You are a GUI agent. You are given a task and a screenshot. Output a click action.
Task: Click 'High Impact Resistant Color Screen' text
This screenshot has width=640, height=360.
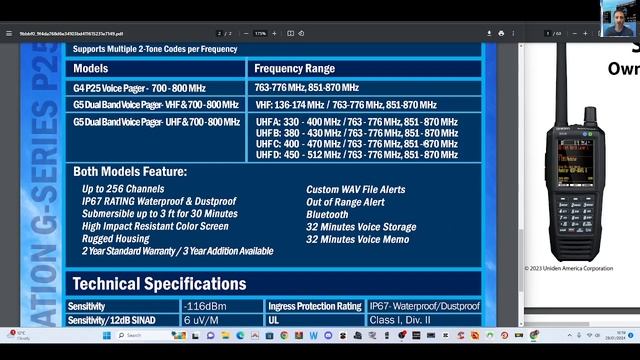coord(155,226)
